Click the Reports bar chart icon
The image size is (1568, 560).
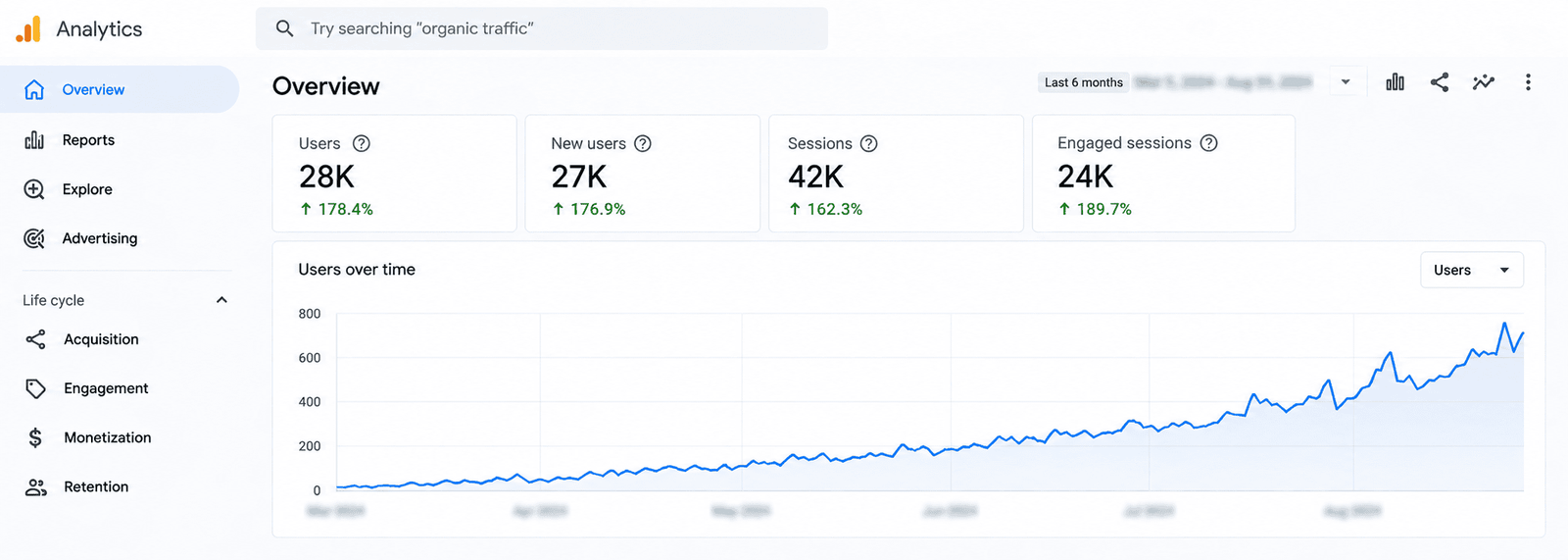coord(34,140)
